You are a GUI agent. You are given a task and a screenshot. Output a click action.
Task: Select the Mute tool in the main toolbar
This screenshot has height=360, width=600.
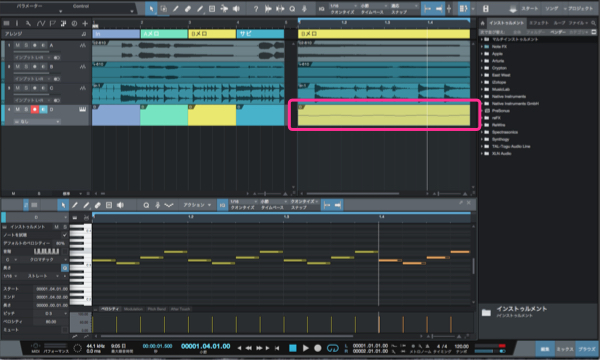coord(212,8)
